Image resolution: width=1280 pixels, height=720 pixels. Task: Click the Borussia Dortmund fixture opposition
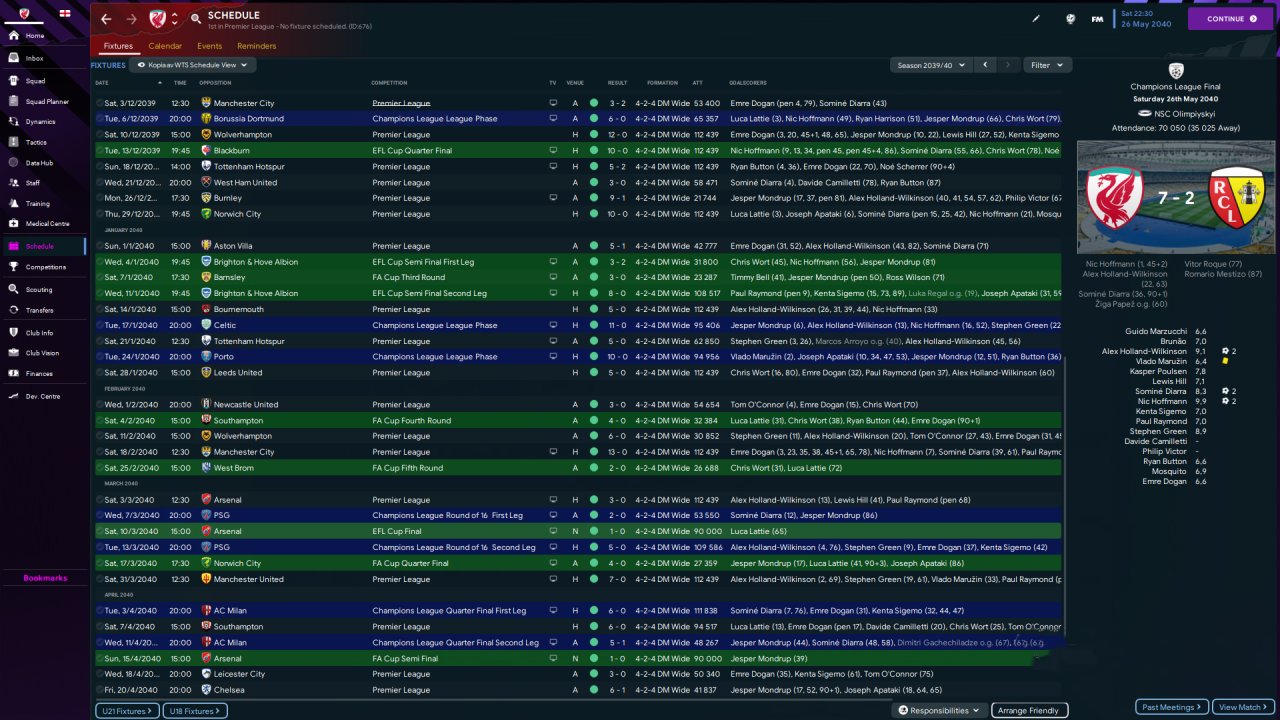[249, 119]
